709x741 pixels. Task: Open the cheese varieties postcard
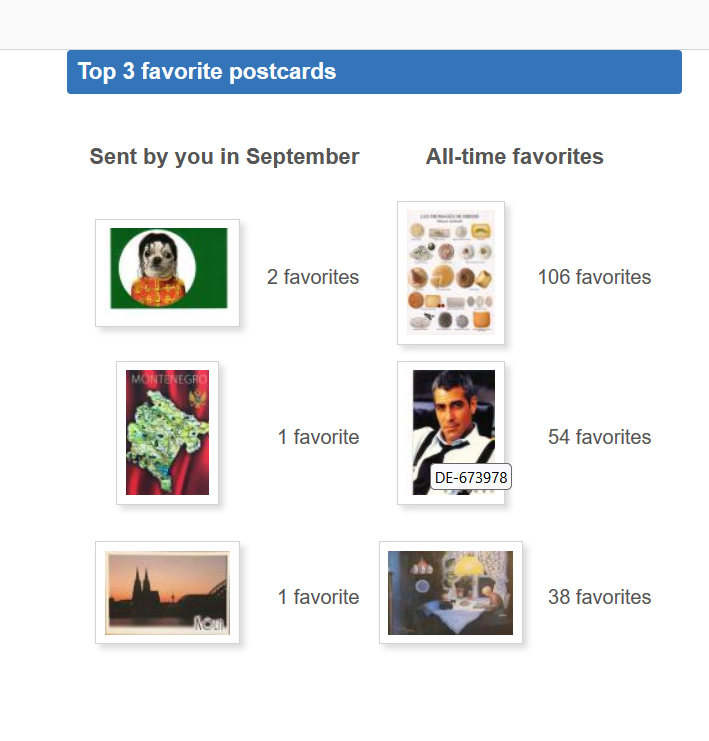450,272
